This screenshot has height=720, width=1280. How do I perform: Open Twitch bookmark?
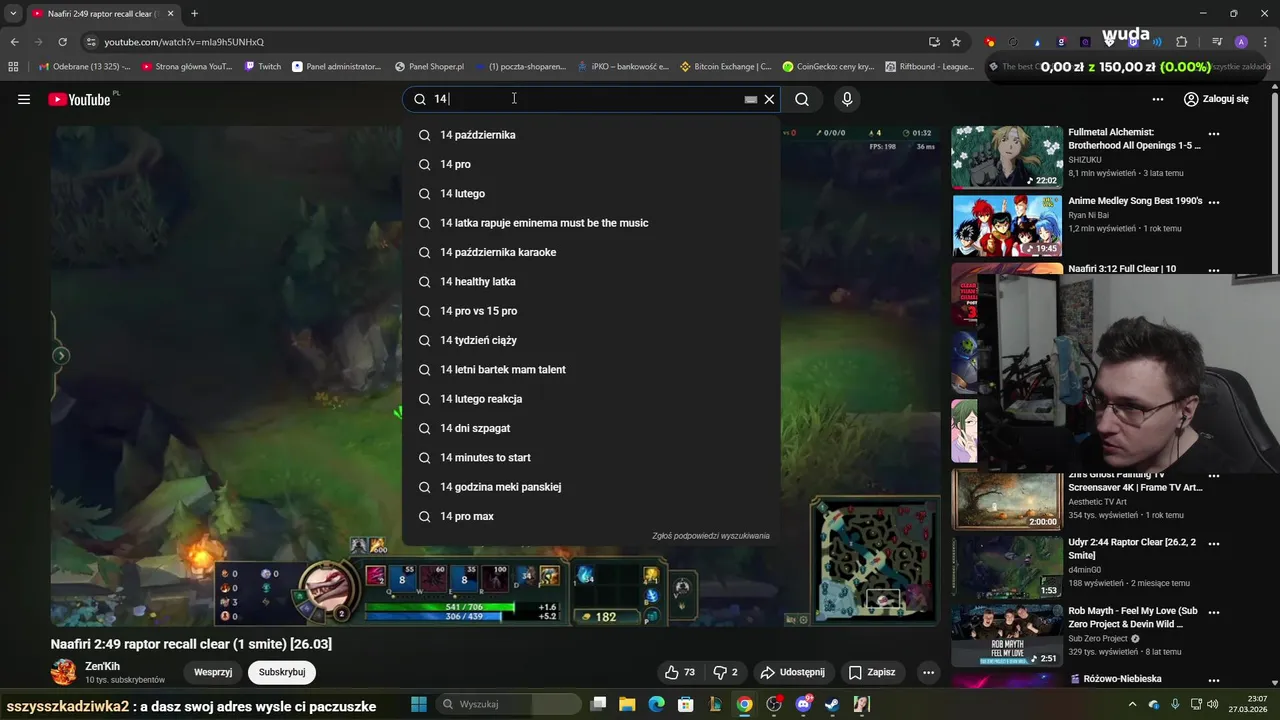[263, 67]
